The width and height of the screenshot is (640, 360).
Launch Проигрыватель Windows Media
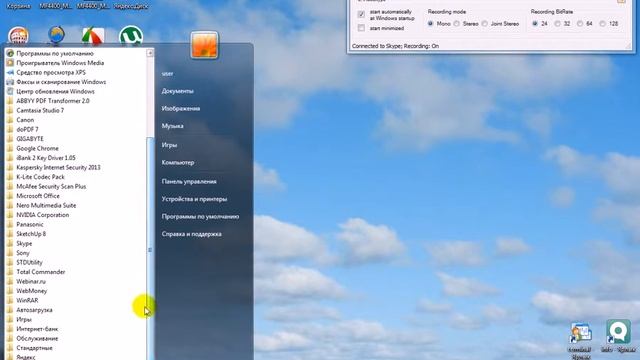[55, 63]
